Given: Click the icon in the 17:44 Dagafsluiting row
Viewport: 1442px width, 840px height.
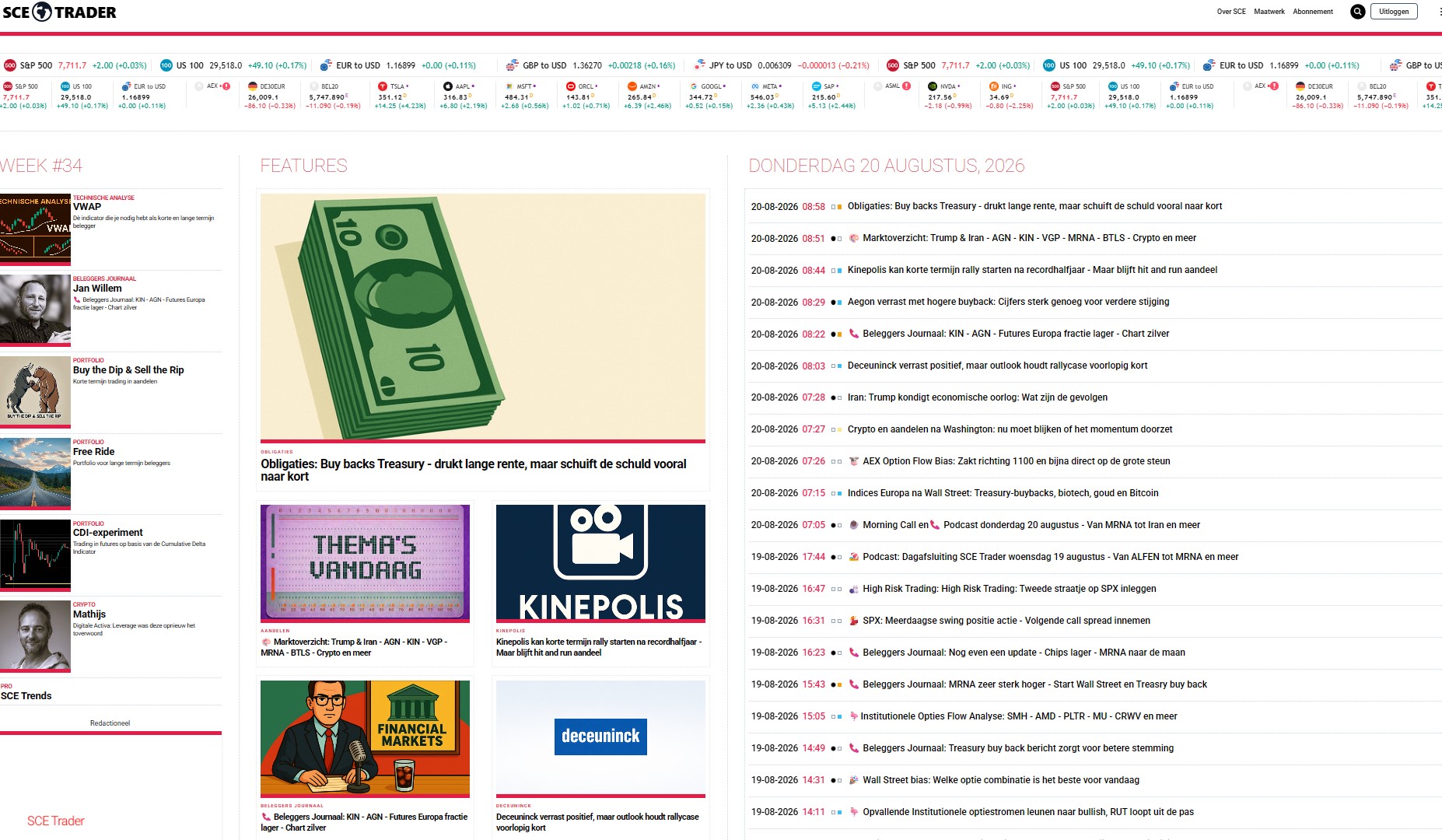Looking at the screenshot, I should (x=853, y=557).
